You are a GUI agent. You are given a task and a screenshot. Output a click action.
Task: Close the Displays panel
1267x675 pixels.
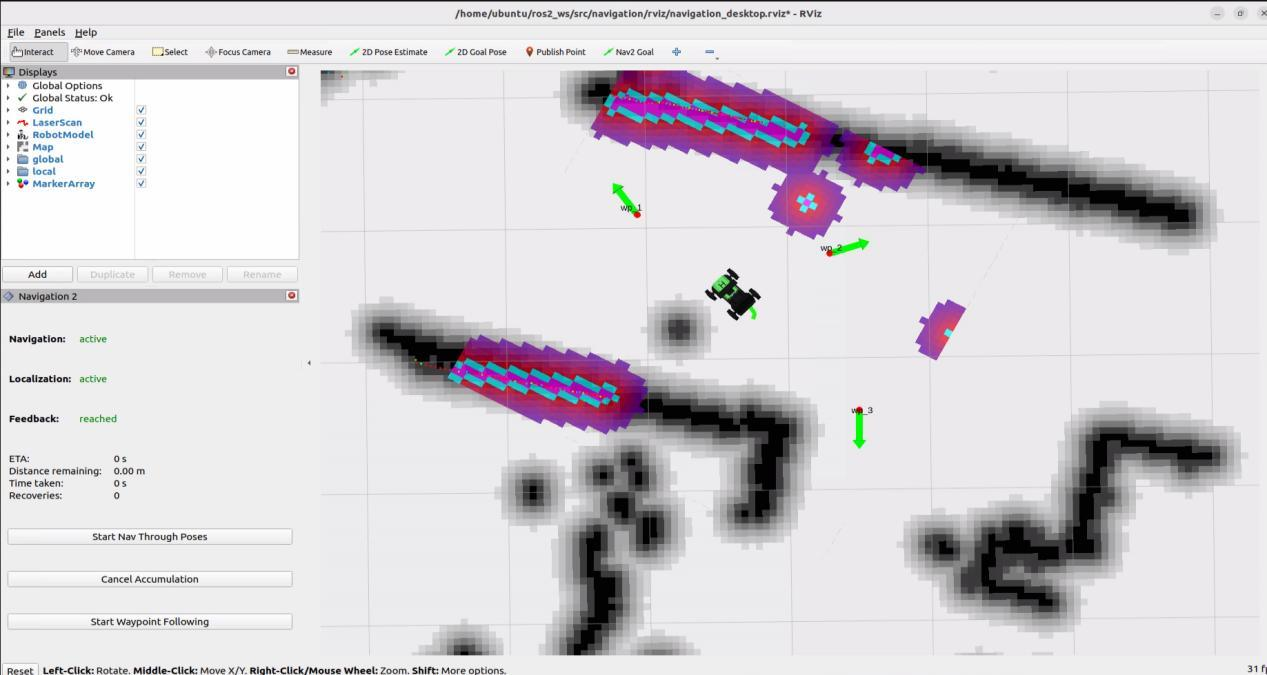(292, 72)
